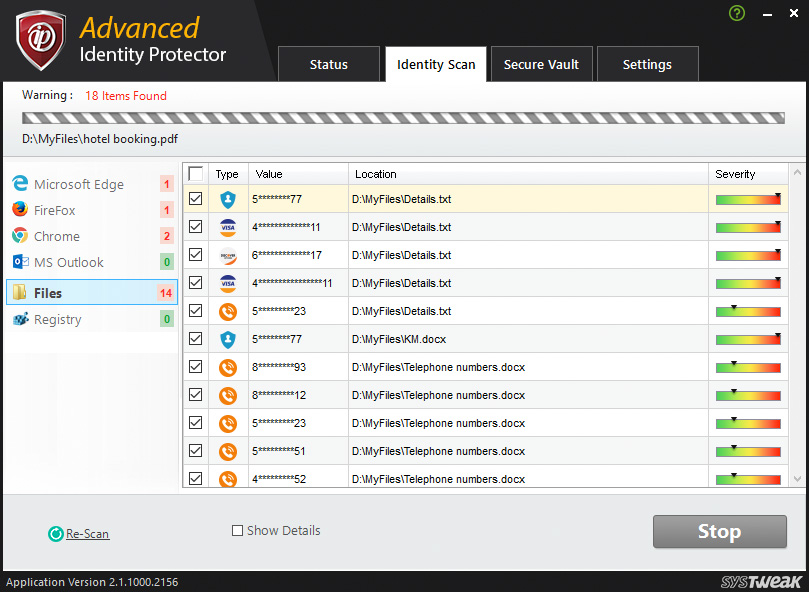Screen dimensions: 809x592
Task: Open the Settings tab
Action: [647, 65]
